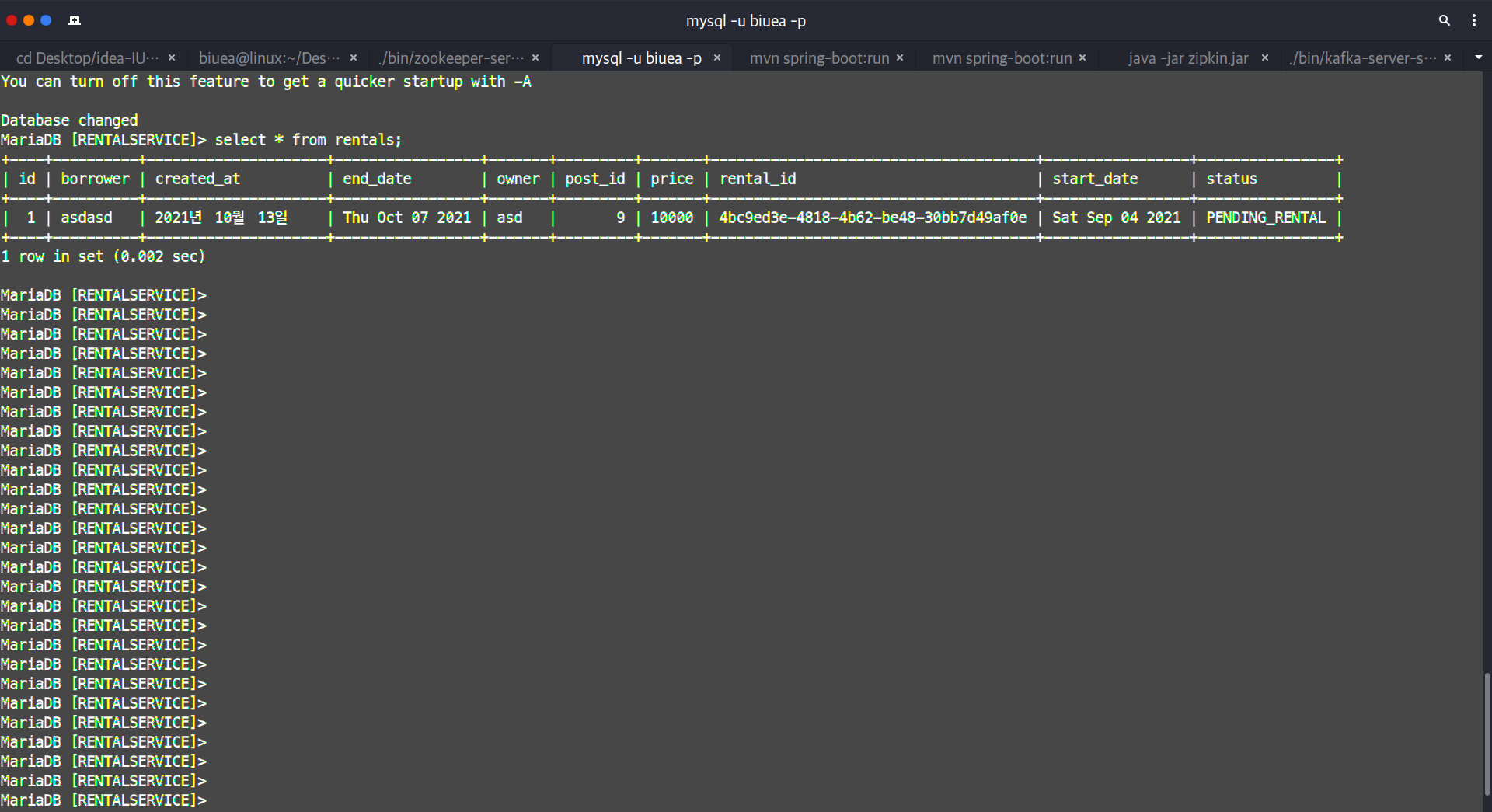Click the 'owner' column header

point(518,179)
